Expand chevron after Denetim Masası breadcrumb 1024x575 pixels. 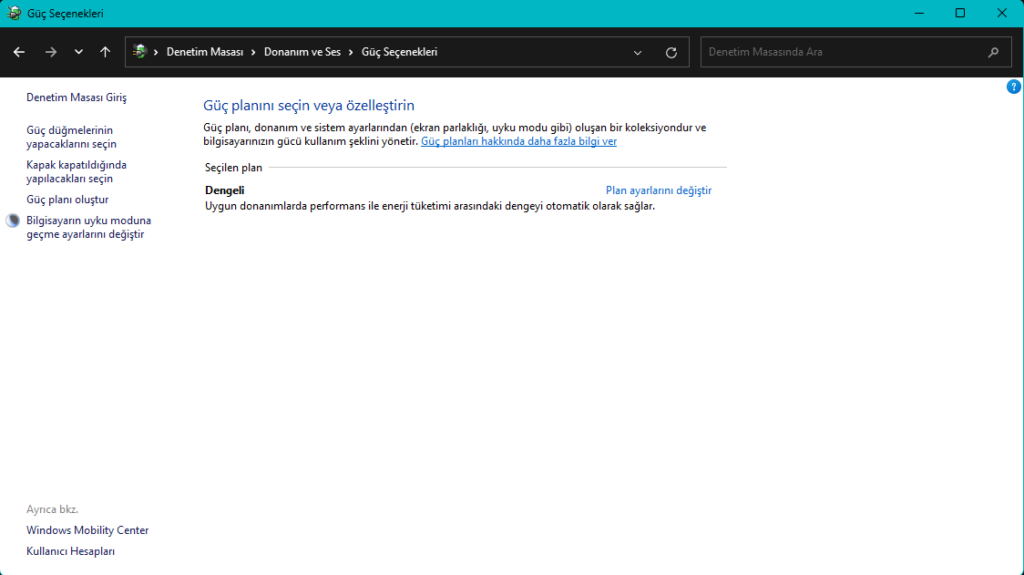(x=254, y=52)
